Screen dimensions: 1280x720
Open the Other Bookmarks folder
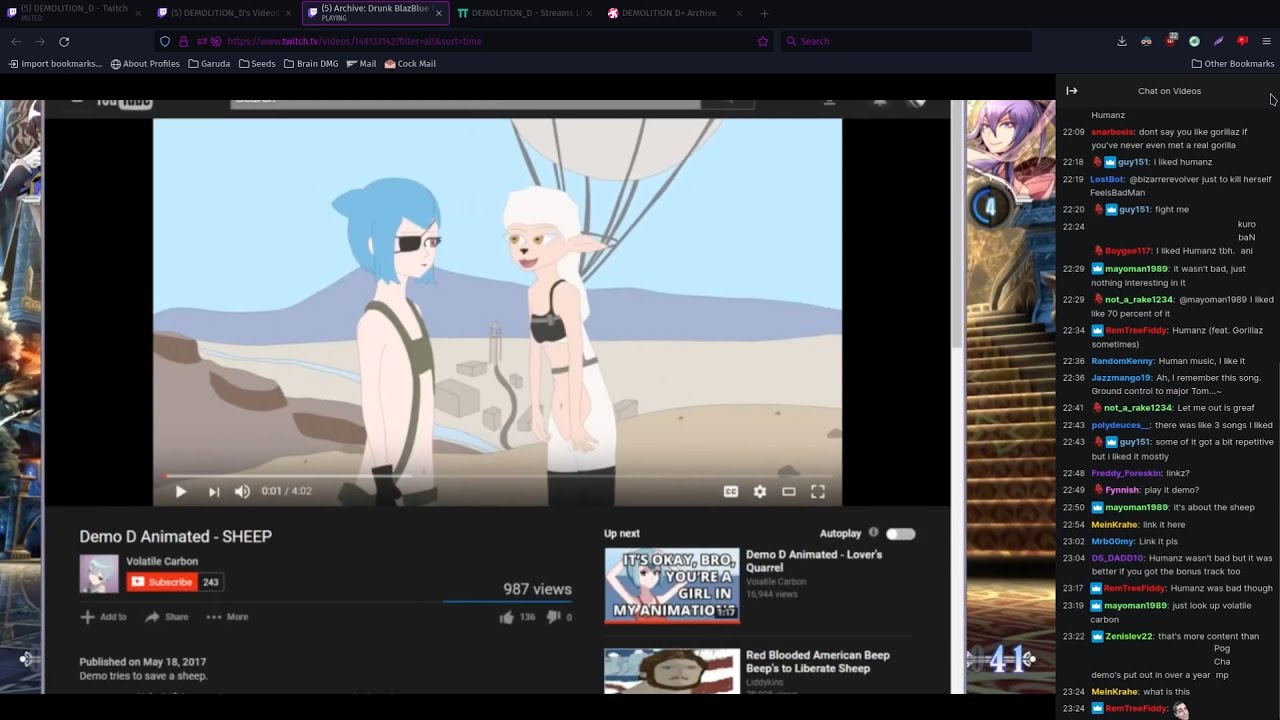tap(1233, 63)
